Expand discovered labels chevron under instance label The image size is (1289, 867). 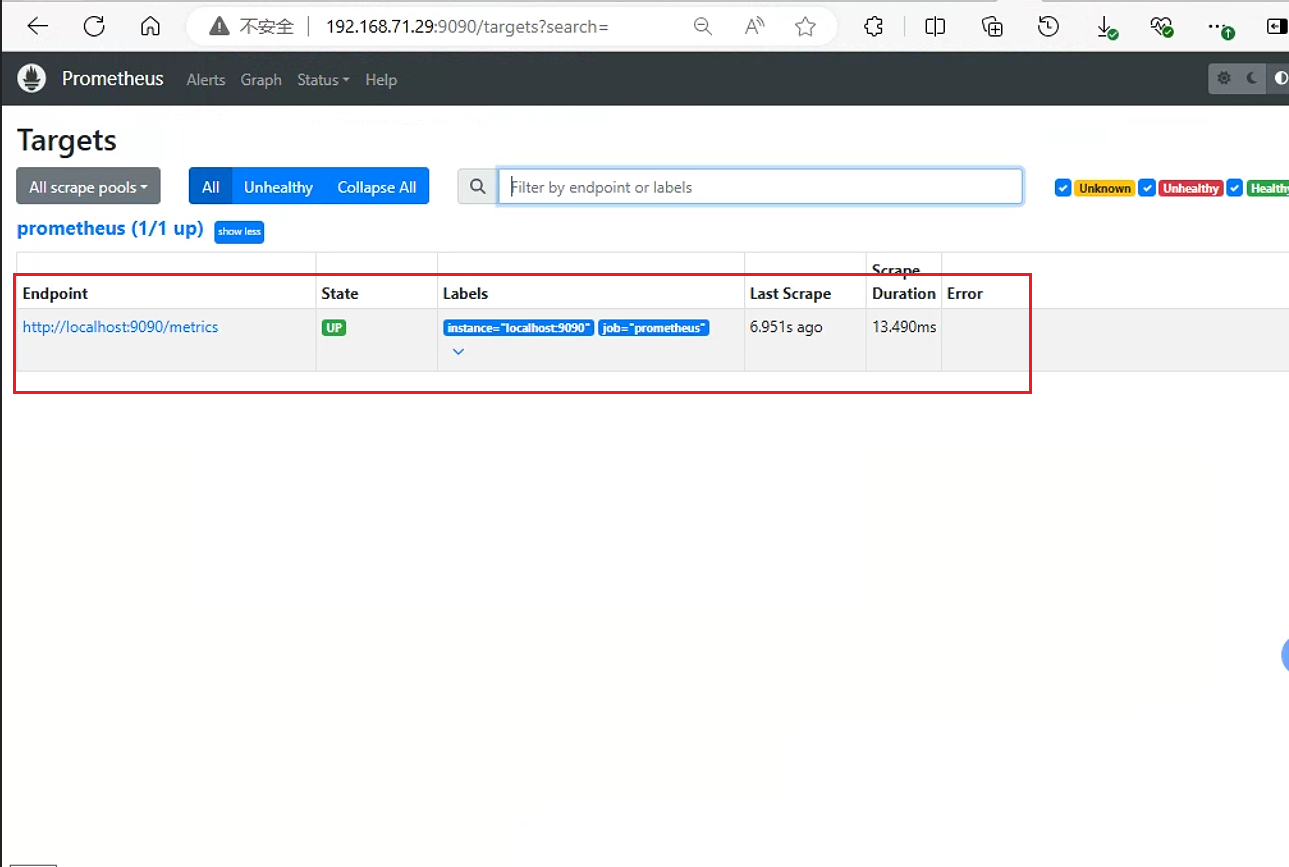click(x=458, y=351)
